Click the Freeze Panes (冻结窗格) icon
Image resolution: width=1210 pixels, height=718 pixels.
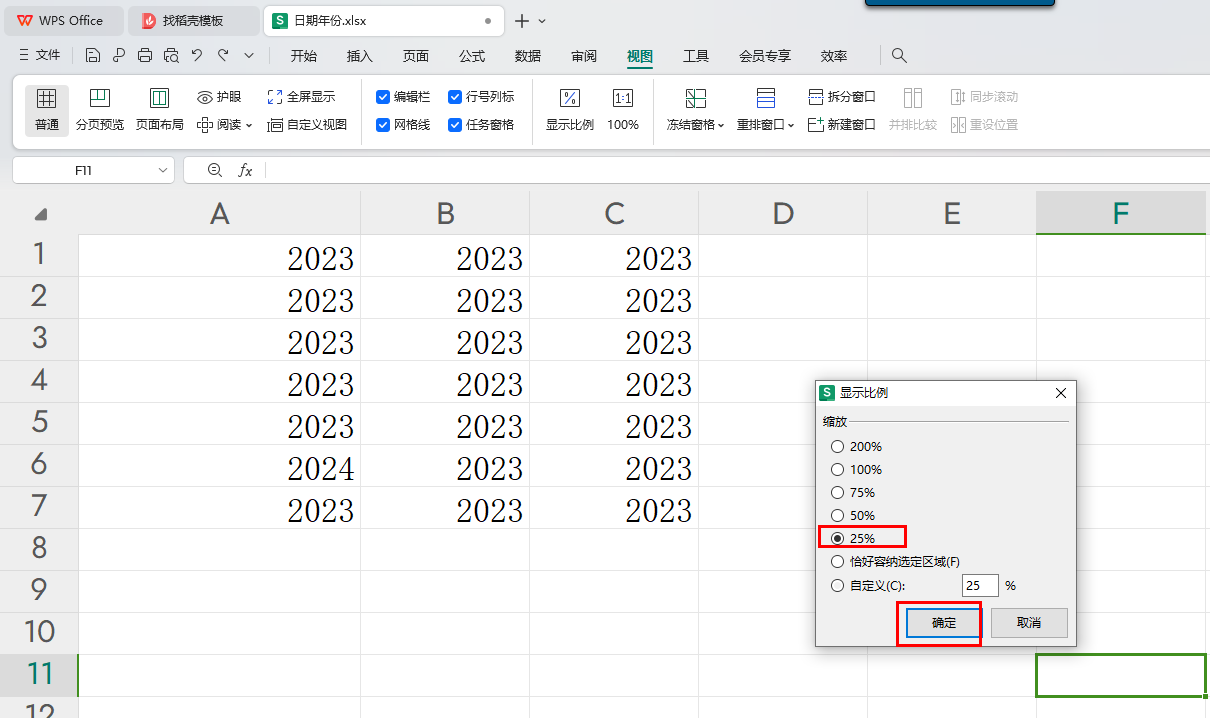pyautogui.click(x=695, y=98)
